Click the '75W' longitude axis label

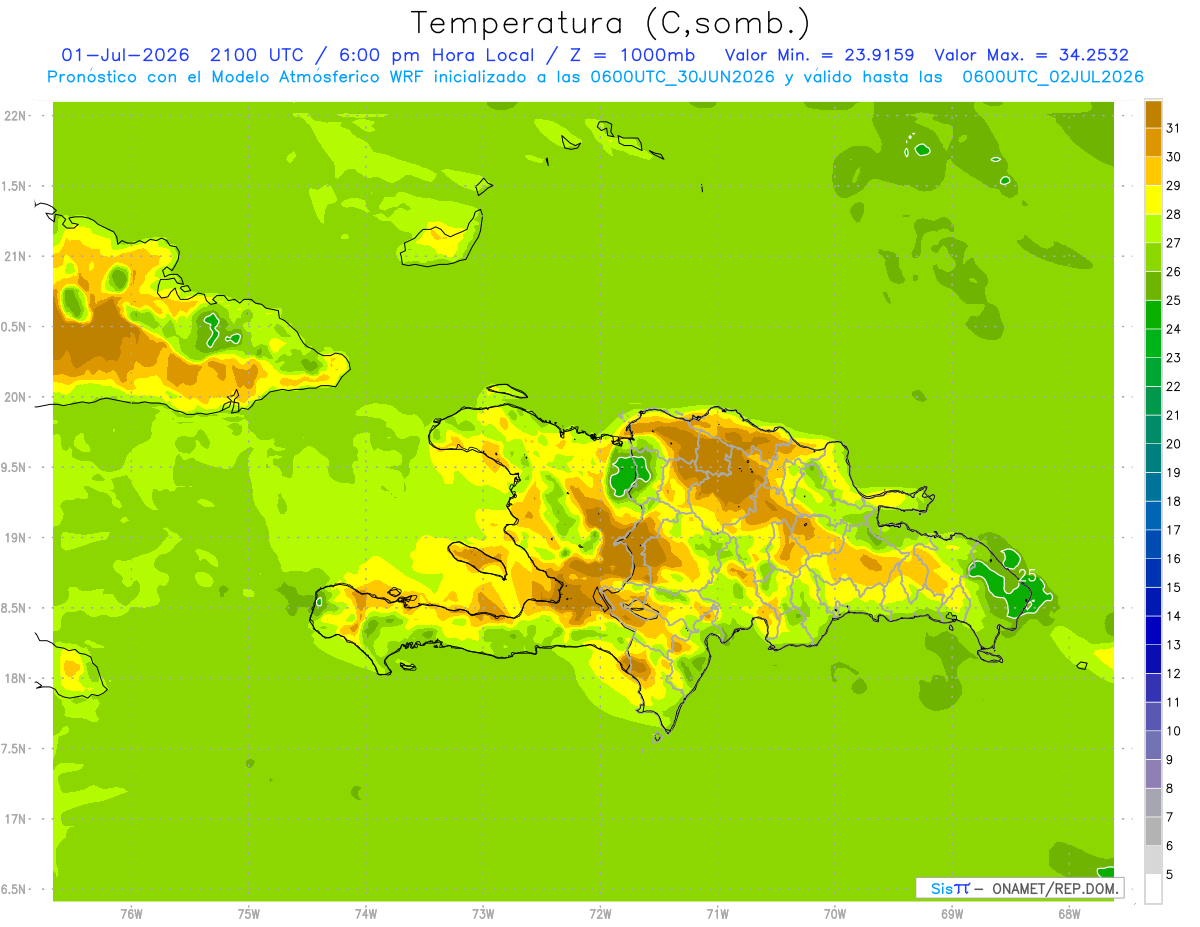249,913
